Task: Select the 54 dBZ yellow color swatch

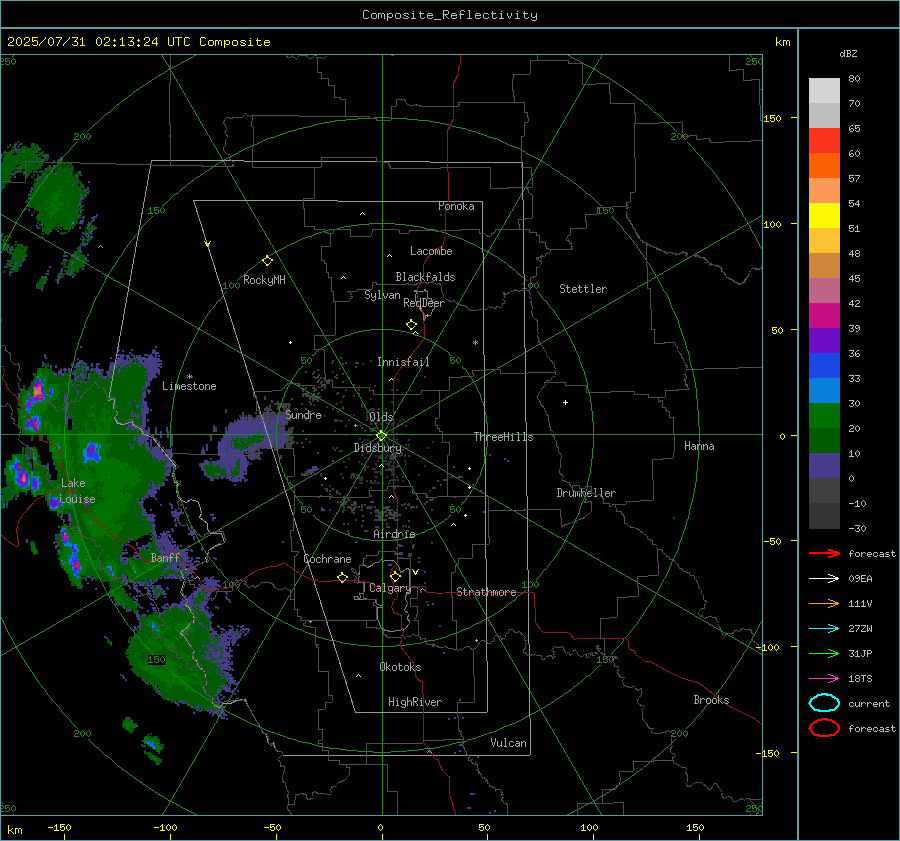Action: tap(824, 215)
